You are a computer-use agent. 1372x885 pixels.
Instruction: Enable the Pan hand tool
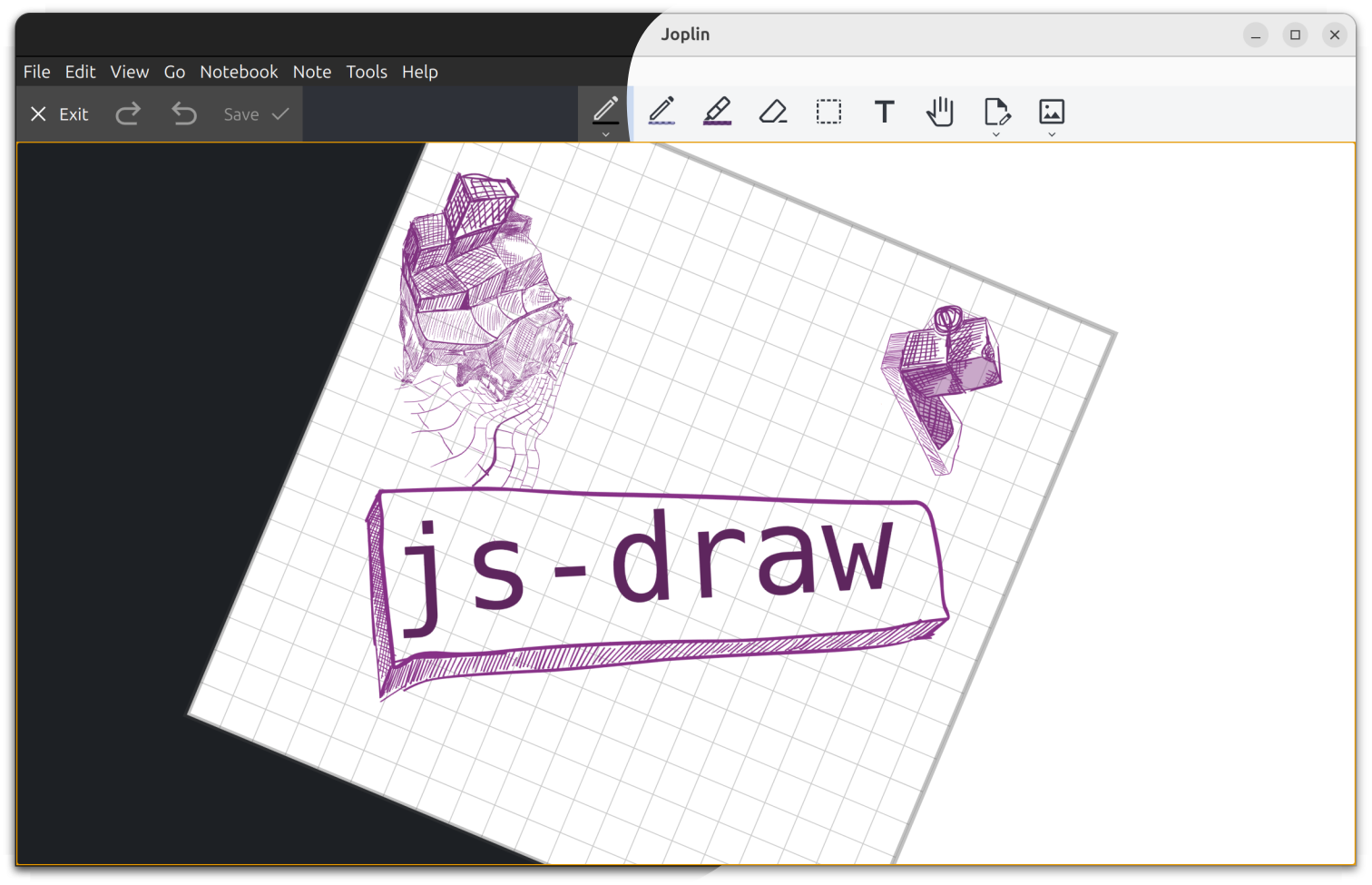click(x=940, y=112)
